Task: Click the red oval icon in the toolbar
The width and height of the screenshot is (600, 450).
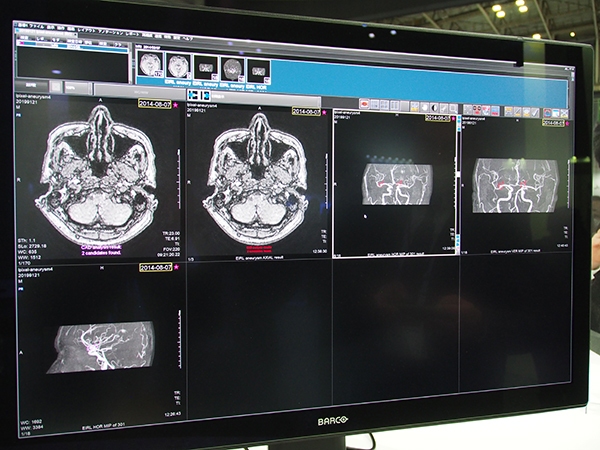Action: tap(366, 102)
